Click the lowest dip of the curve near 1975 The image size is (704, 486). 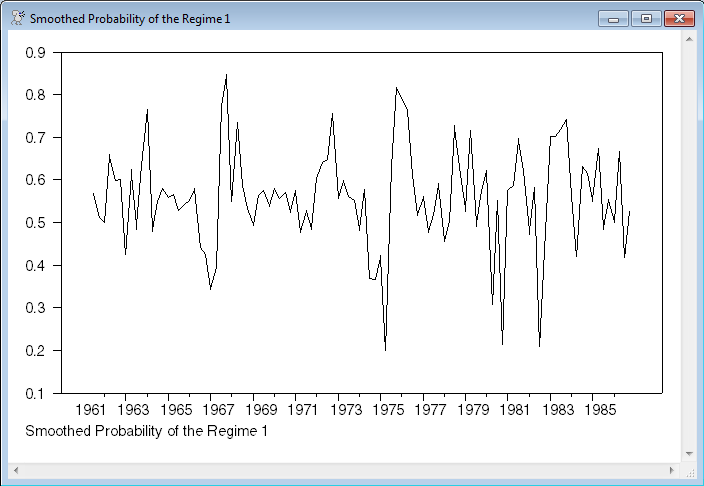click(385, 350)
